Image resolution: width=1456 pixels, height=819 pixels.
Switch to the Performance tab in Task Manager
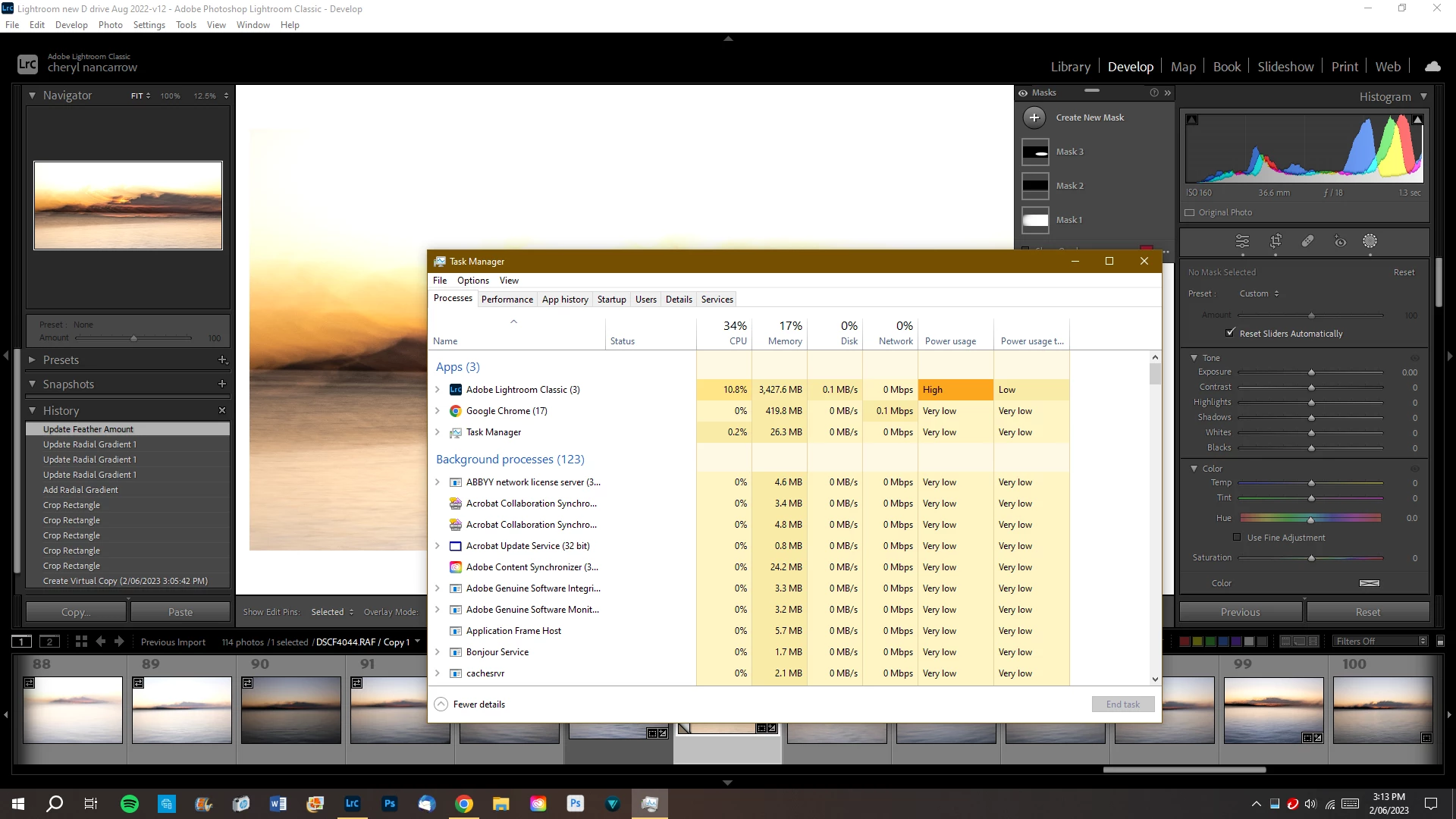(507, 300)
